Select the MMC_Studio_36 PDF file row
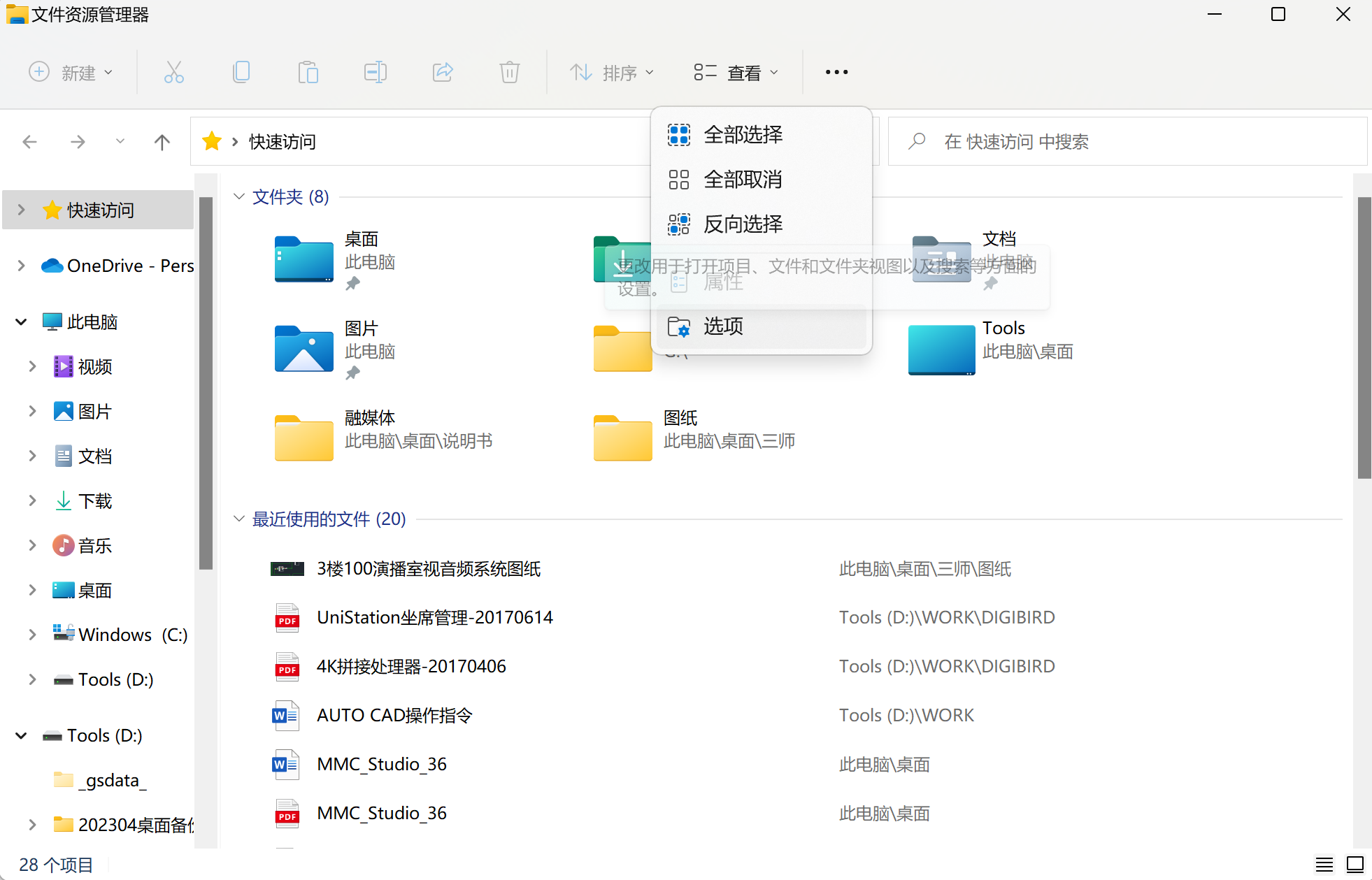The height and width of the screenshot is (880, 1372). click(804, 814)
